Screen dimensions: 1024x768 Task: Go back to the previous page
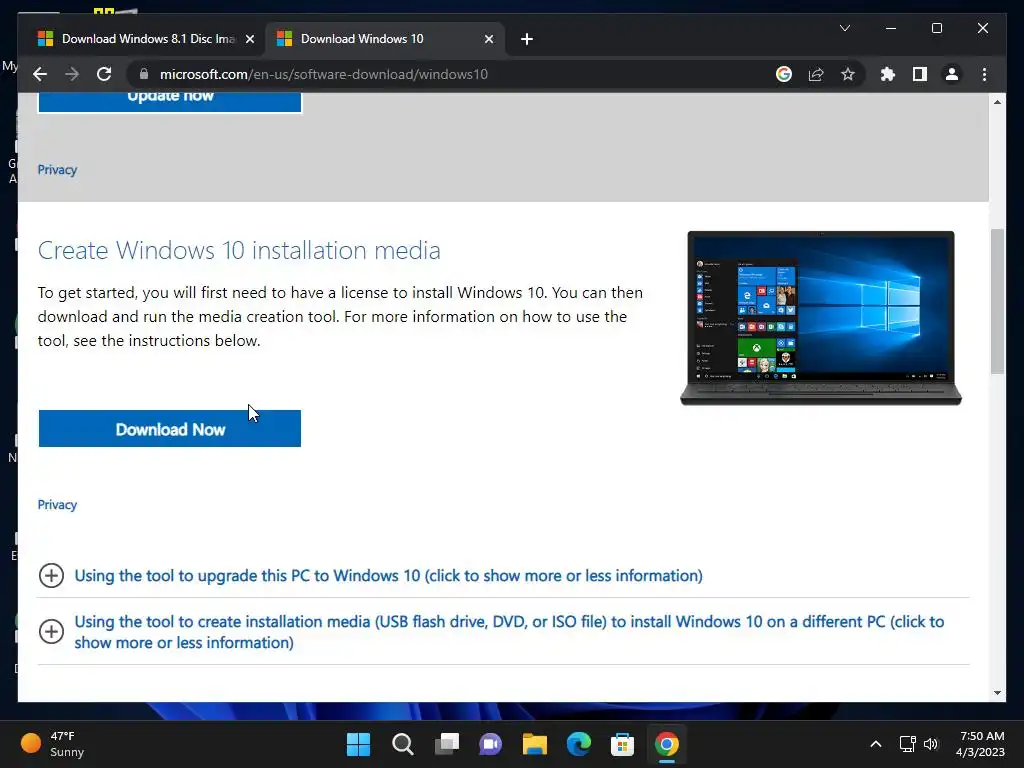tap(40, 74)
